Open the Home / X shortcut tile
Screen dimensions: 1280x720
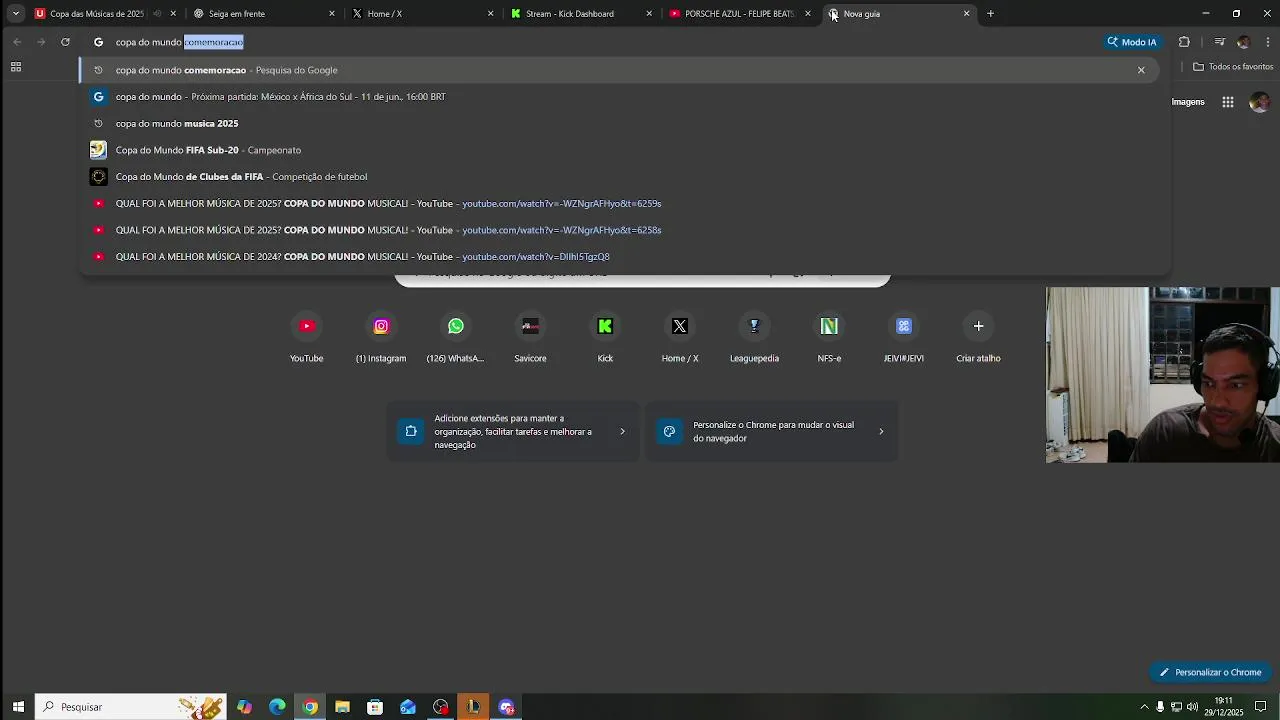click(680, 338)
